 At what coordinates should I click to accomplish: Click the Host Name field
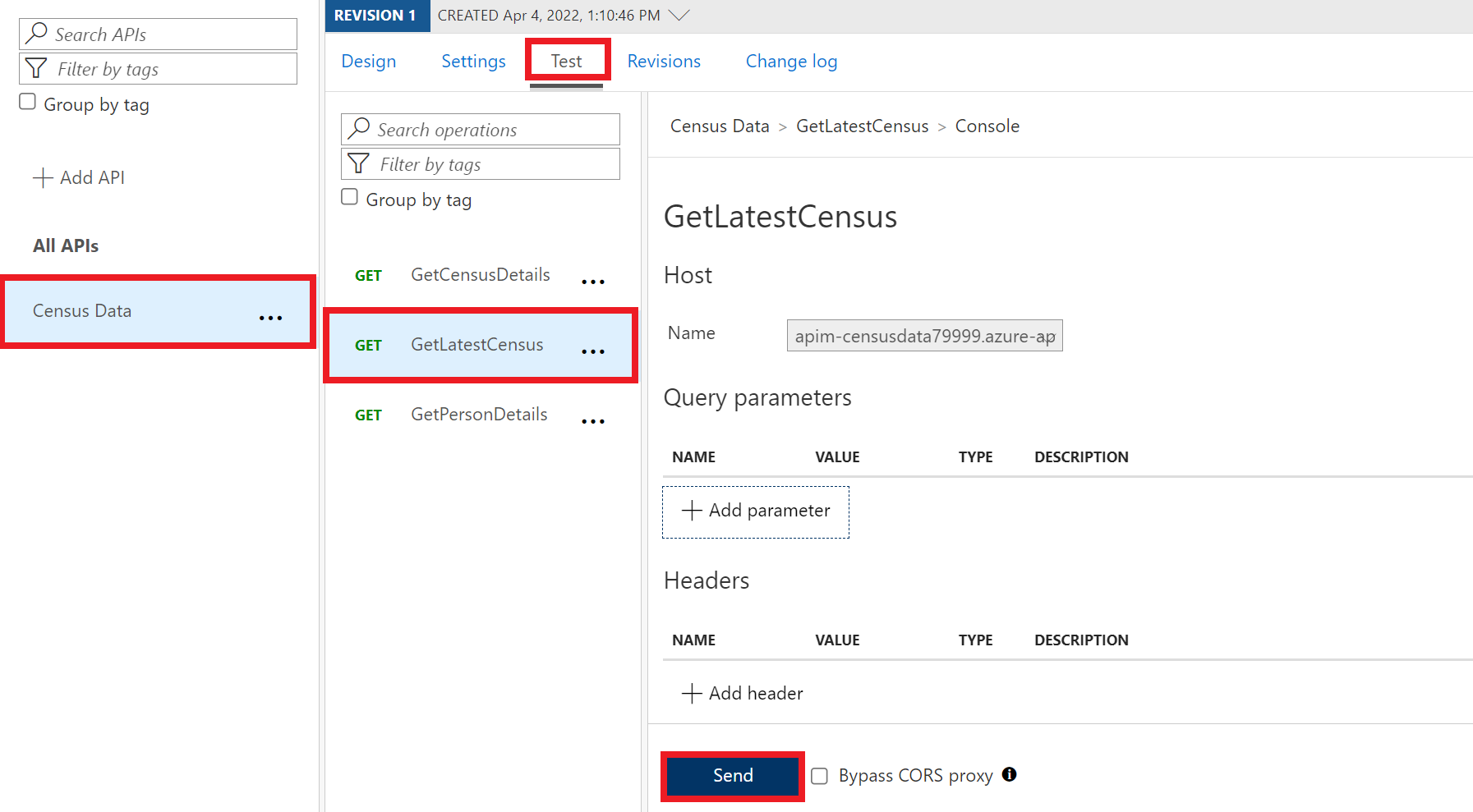(x=925, y=336)
